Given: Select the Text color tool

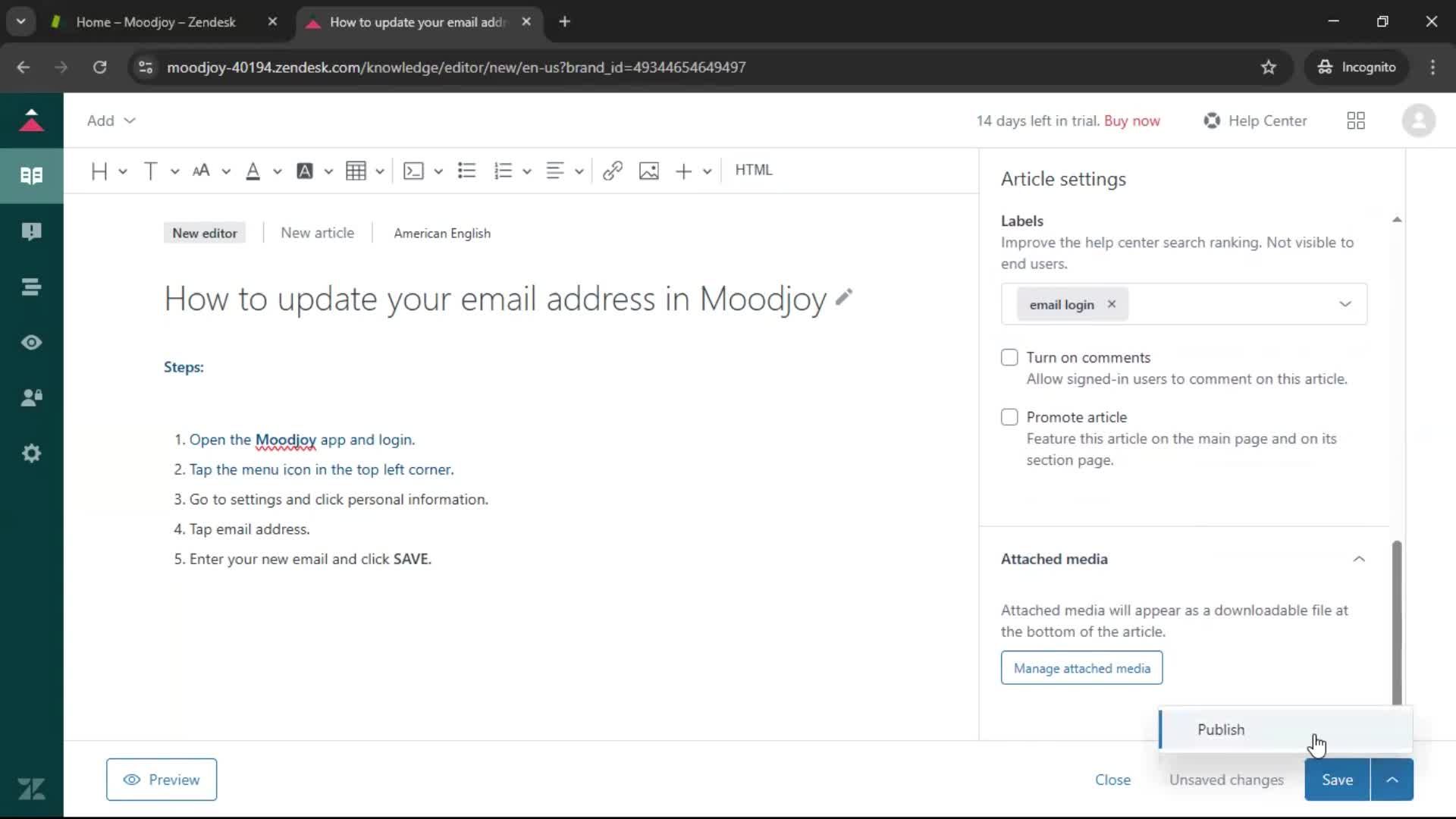Looking at the screenshot, I should coord(253,171).
